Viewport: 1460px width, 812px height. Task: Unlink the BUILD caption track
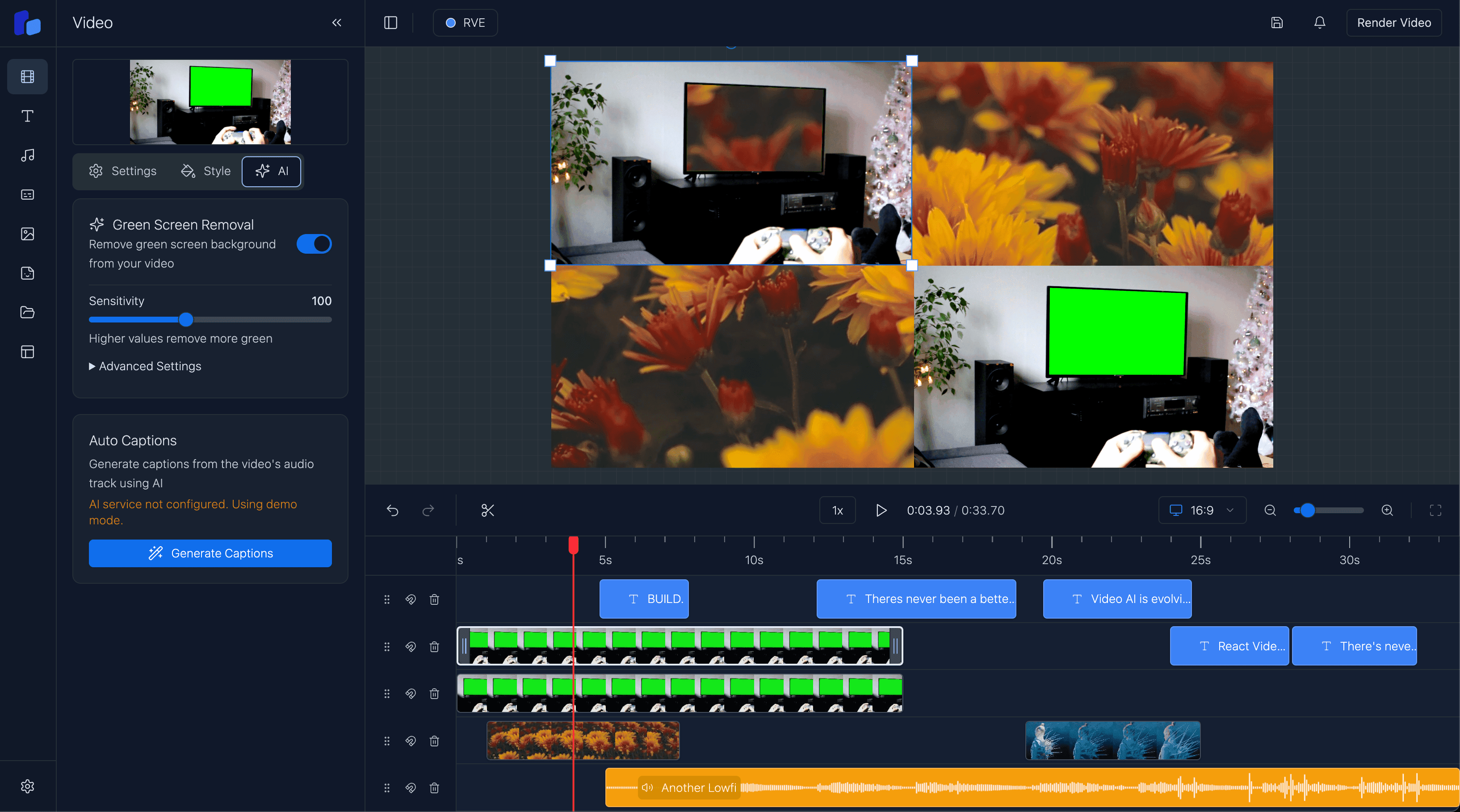(x=410, y=599)
